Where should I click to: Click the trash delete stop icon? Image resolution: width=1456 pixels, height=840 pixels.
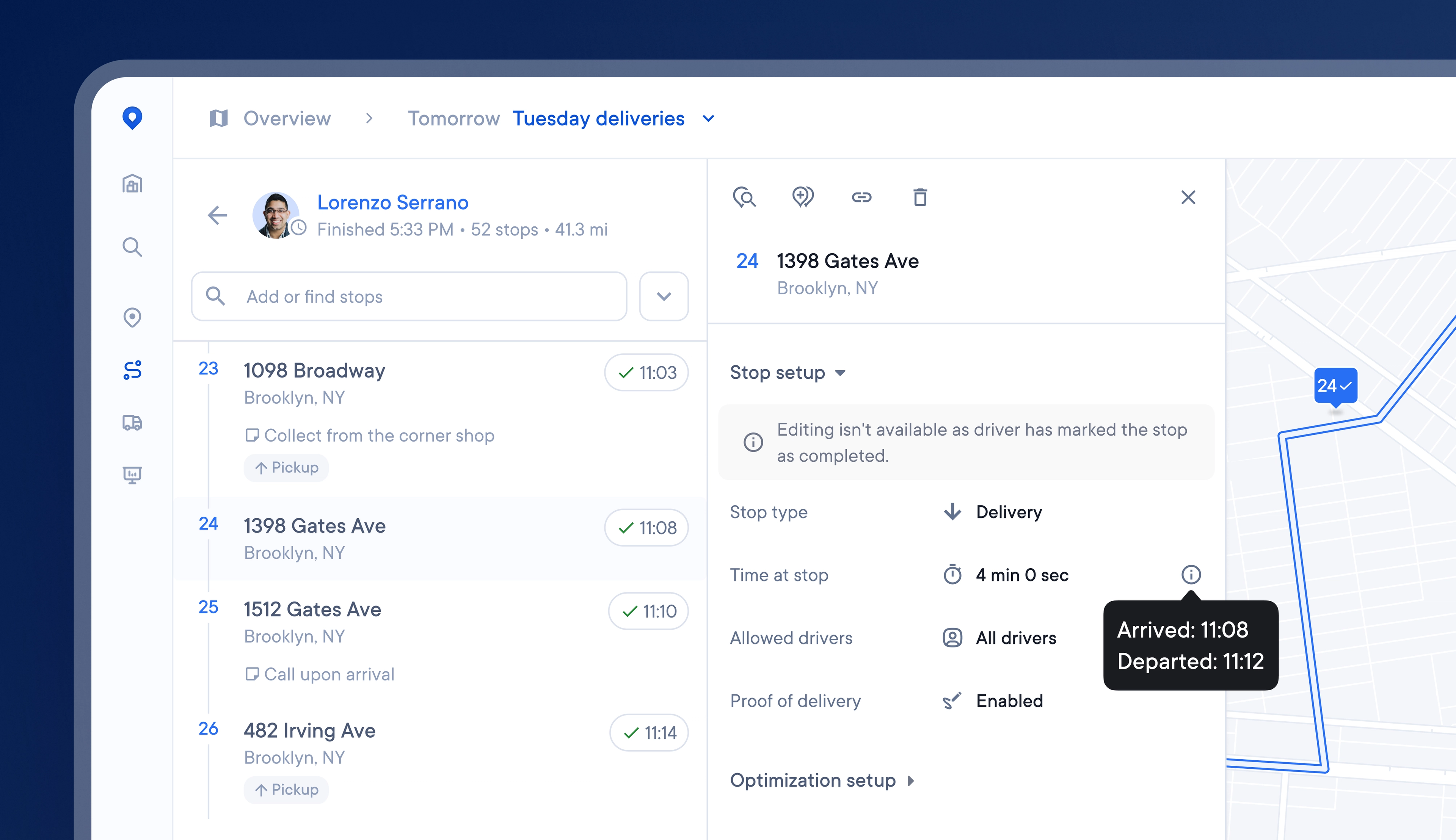[920, 197]
